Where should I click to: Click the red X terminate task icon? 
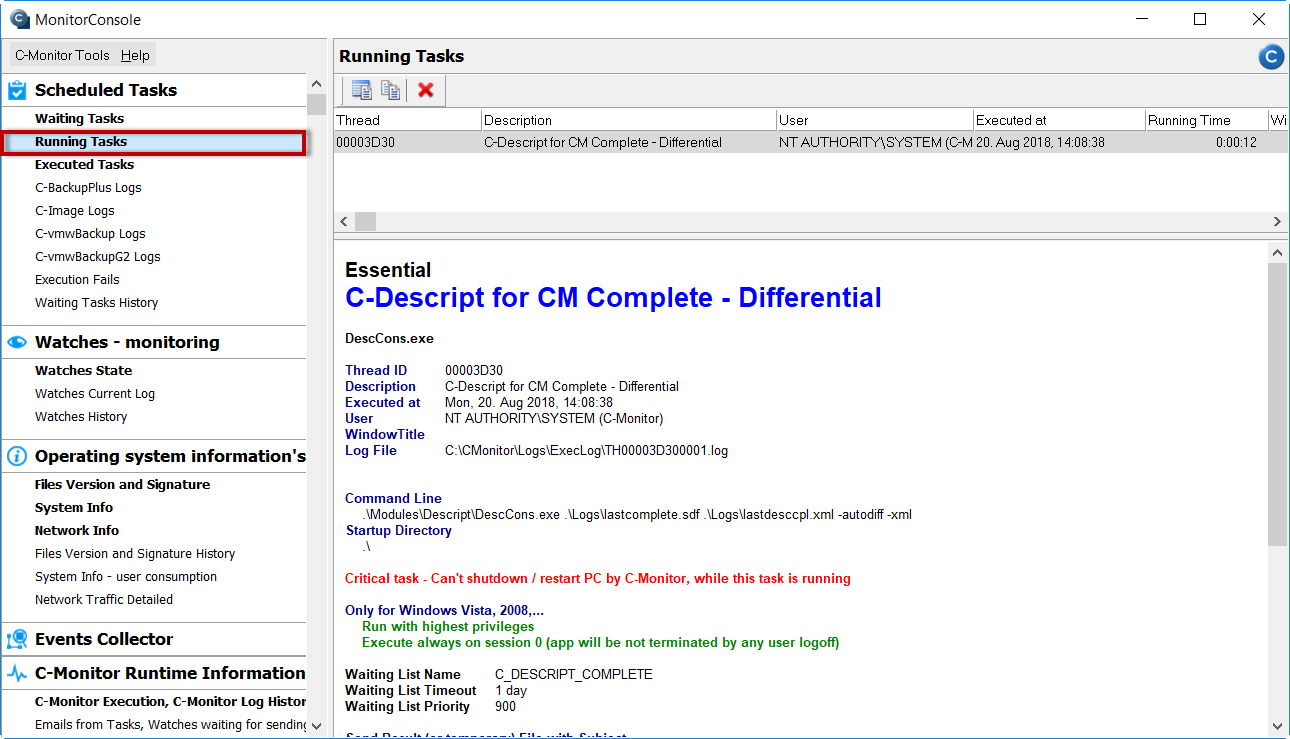426,90
